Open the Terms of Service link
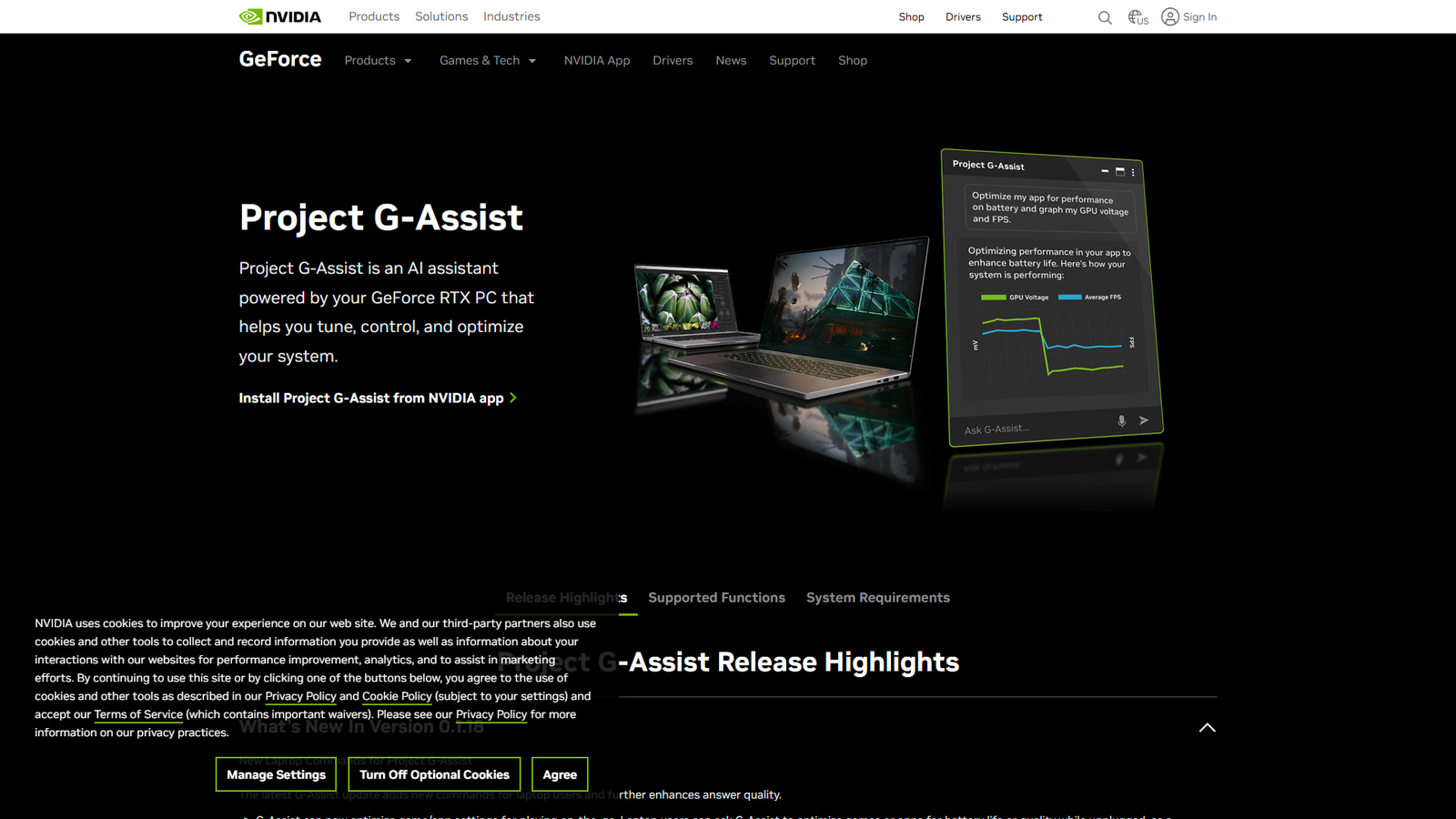The width and height of the screenshot is (1456, 819). coord(137,714)
